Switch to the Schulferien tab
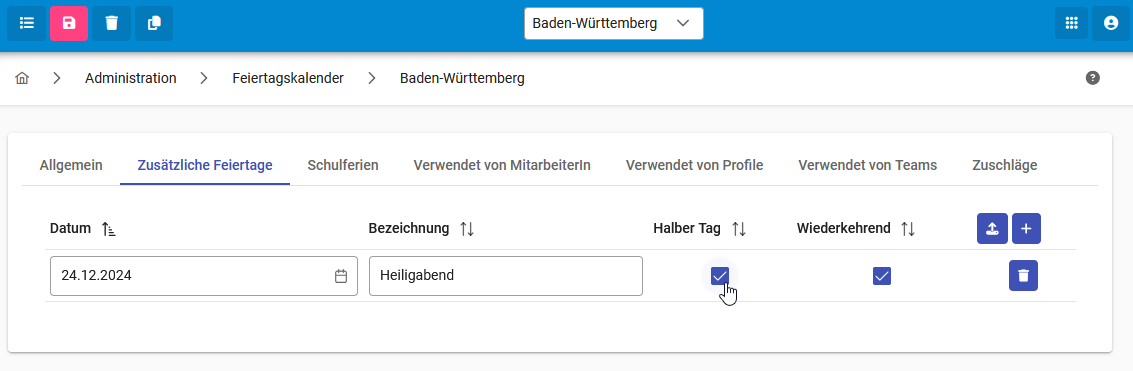The height and width of the screenshot is (371, 1133). tap(343, 165)
